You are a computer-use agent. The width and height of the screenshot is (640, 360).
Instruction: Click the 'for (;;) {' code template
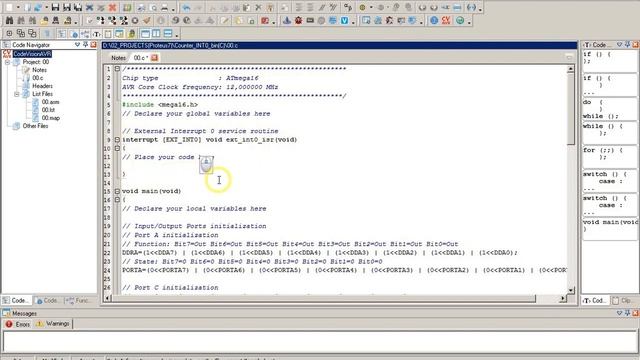610,157
